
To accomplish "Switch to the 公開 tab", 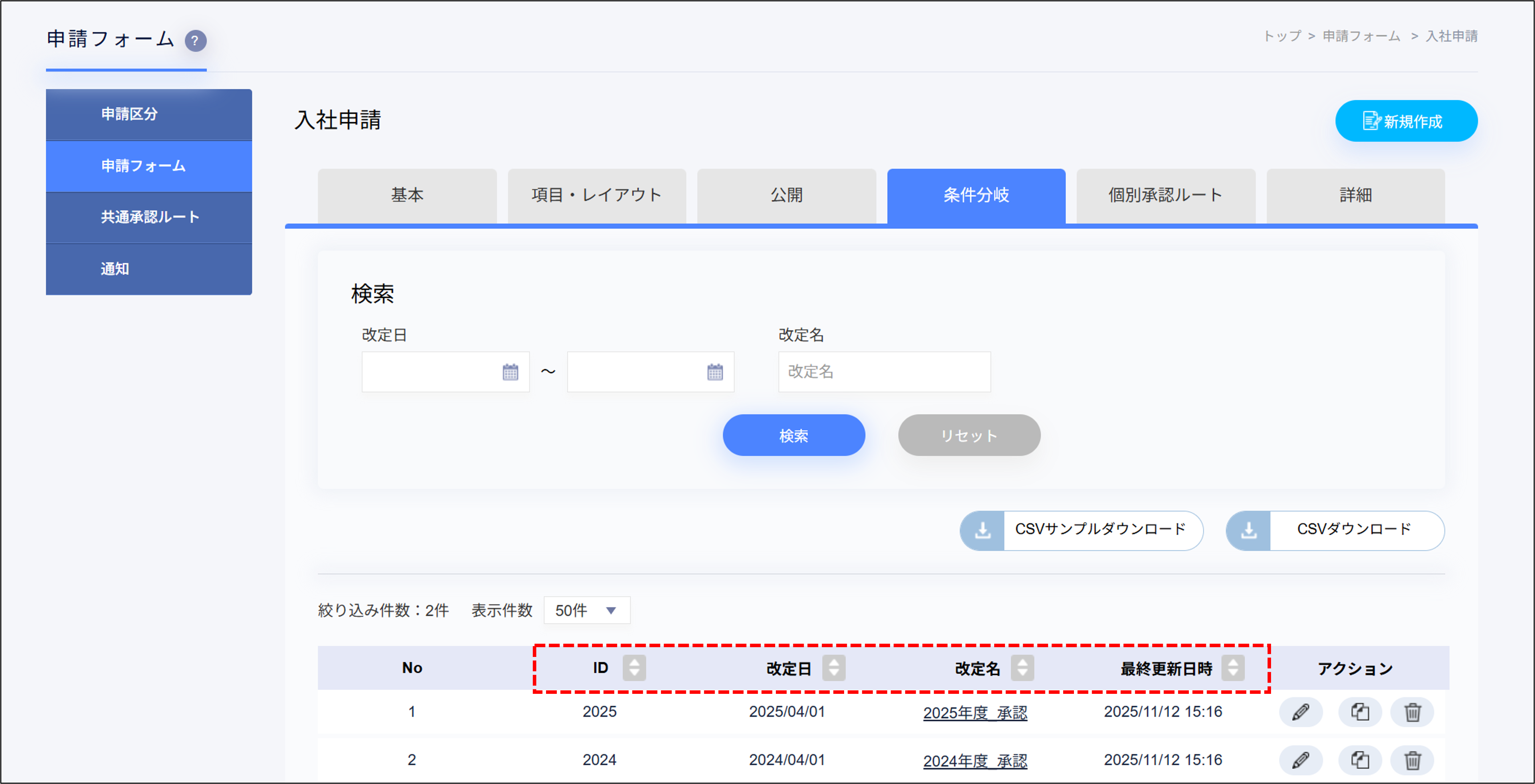I will (x=786, y=195).
